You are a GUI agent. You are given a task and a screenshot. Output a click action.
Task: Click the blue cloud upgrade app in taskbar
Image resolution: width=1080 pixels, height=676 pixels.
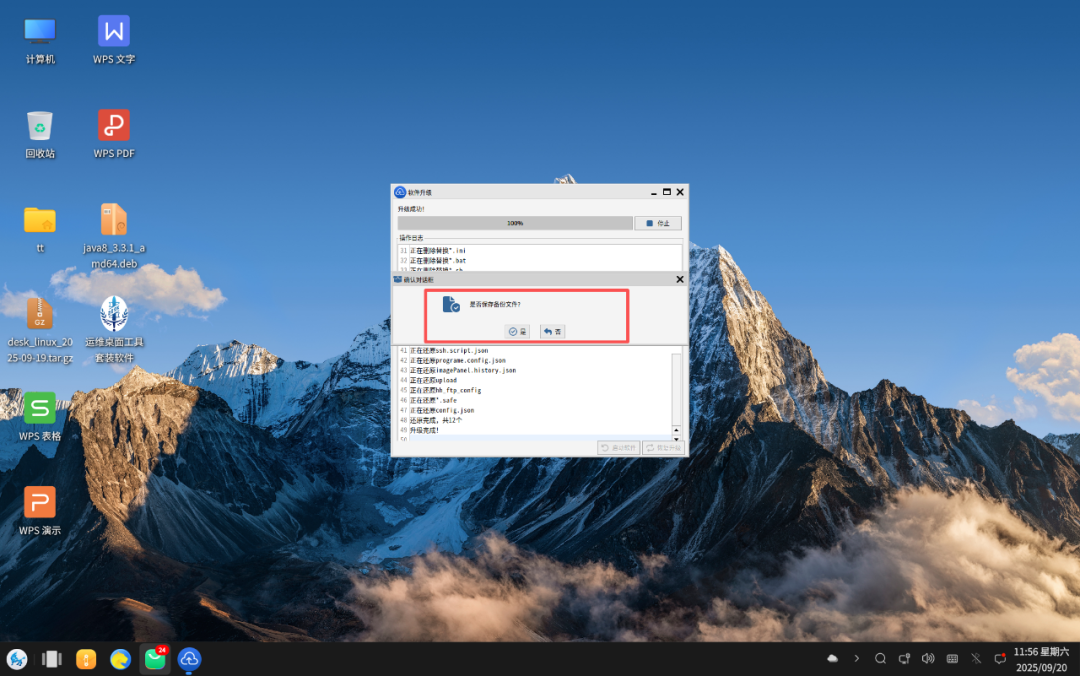(189, 659)
